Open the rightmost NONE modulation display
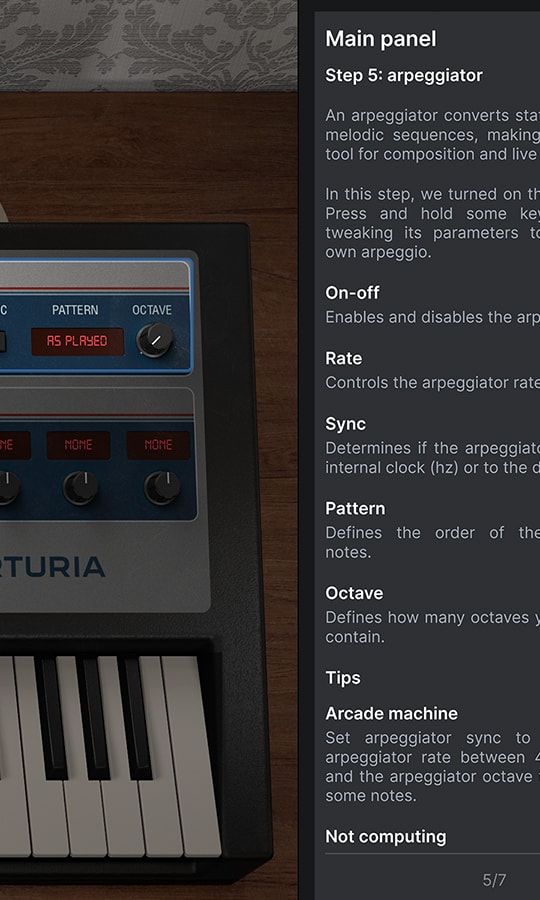 (158, 445)
